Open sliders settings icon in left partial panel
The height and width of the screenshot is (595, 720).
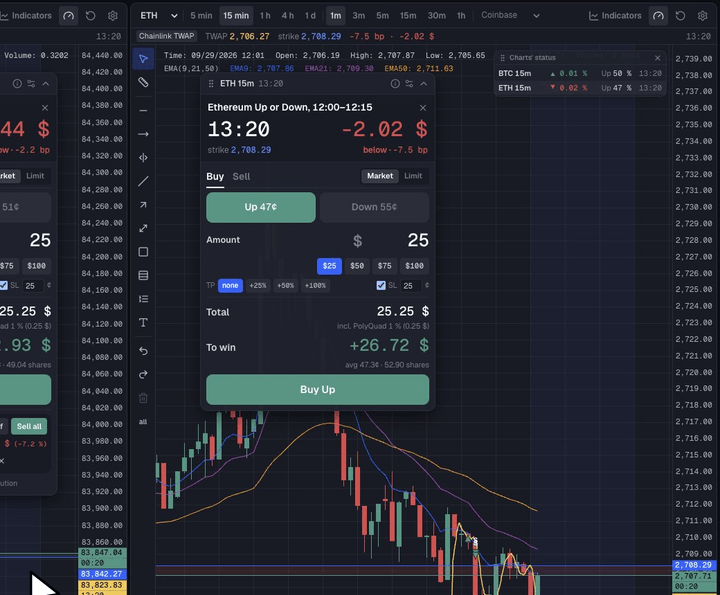pos(31,84)
